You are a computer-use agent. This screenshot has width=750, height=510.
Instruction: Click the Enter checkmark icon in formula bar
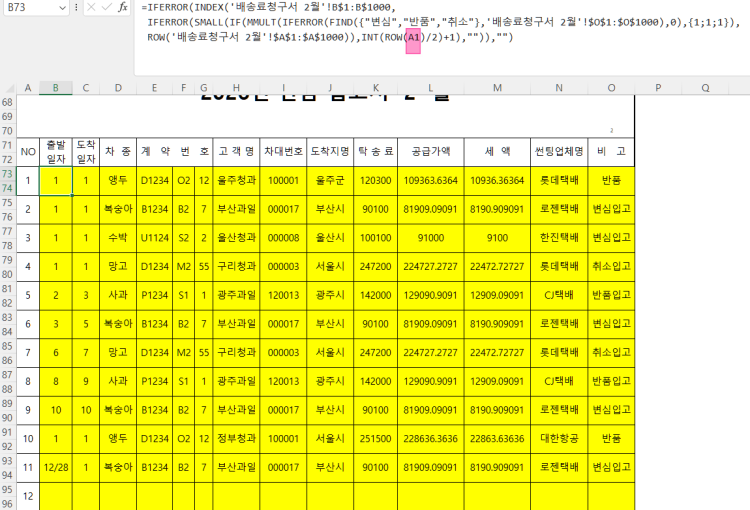[x=104, y=7]
